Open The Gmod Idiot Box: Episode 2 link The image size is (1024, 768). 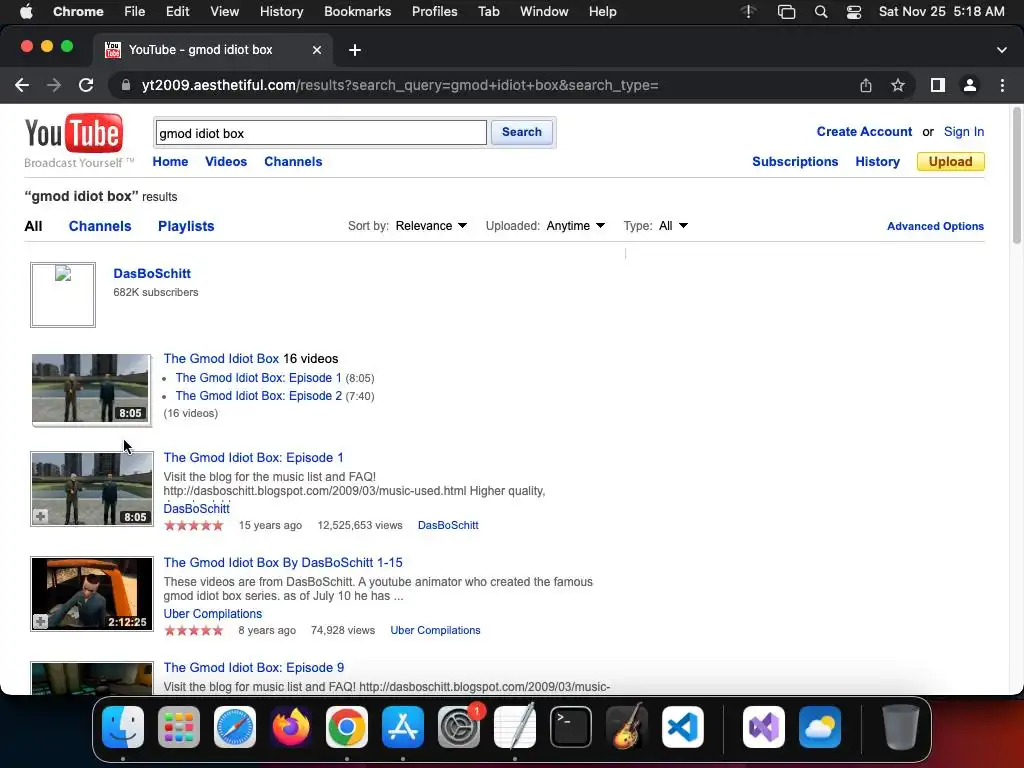pyautogui.click(x=259, y=396)
